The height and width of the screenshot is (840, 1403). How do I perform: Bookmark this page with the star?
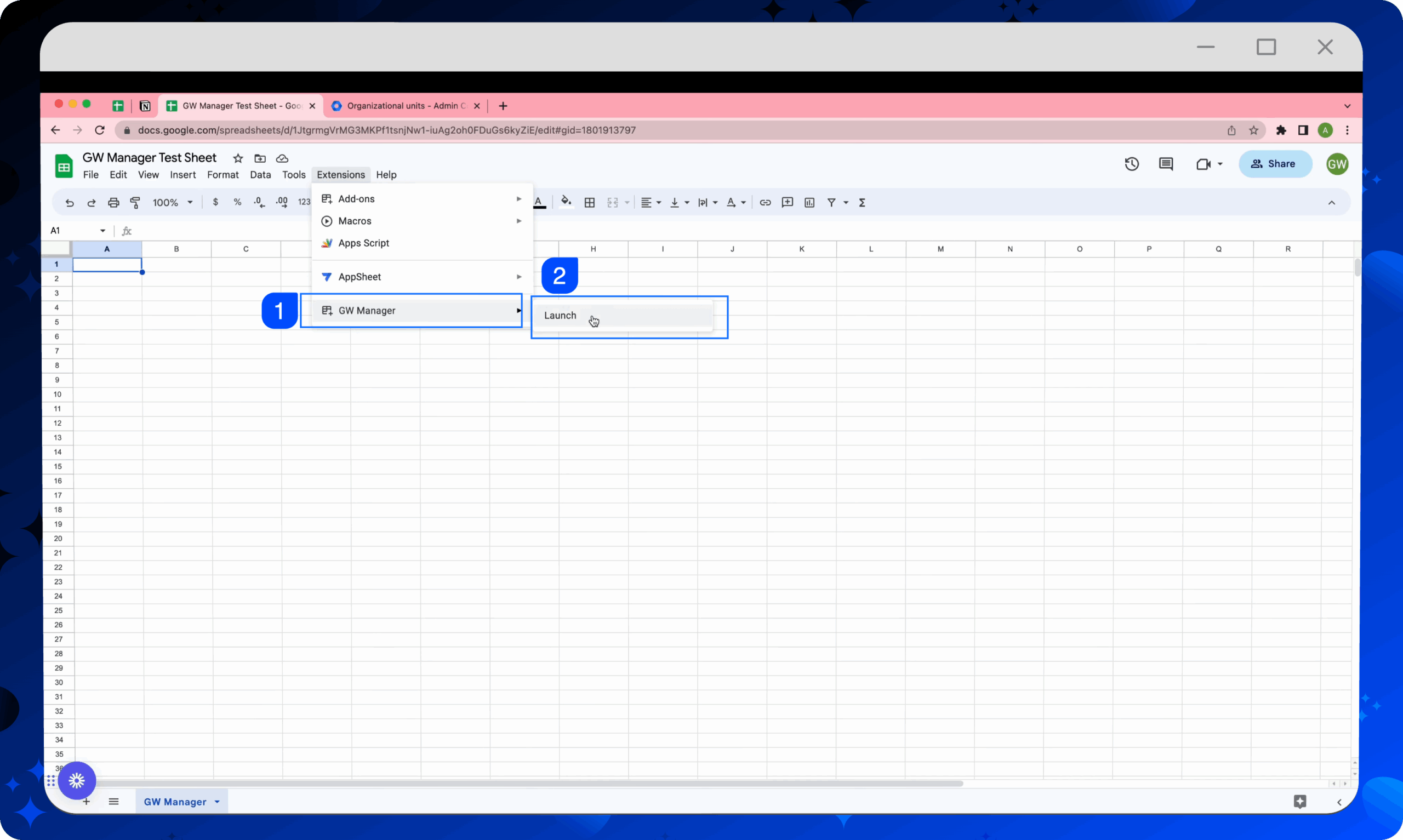[1253, 130]
